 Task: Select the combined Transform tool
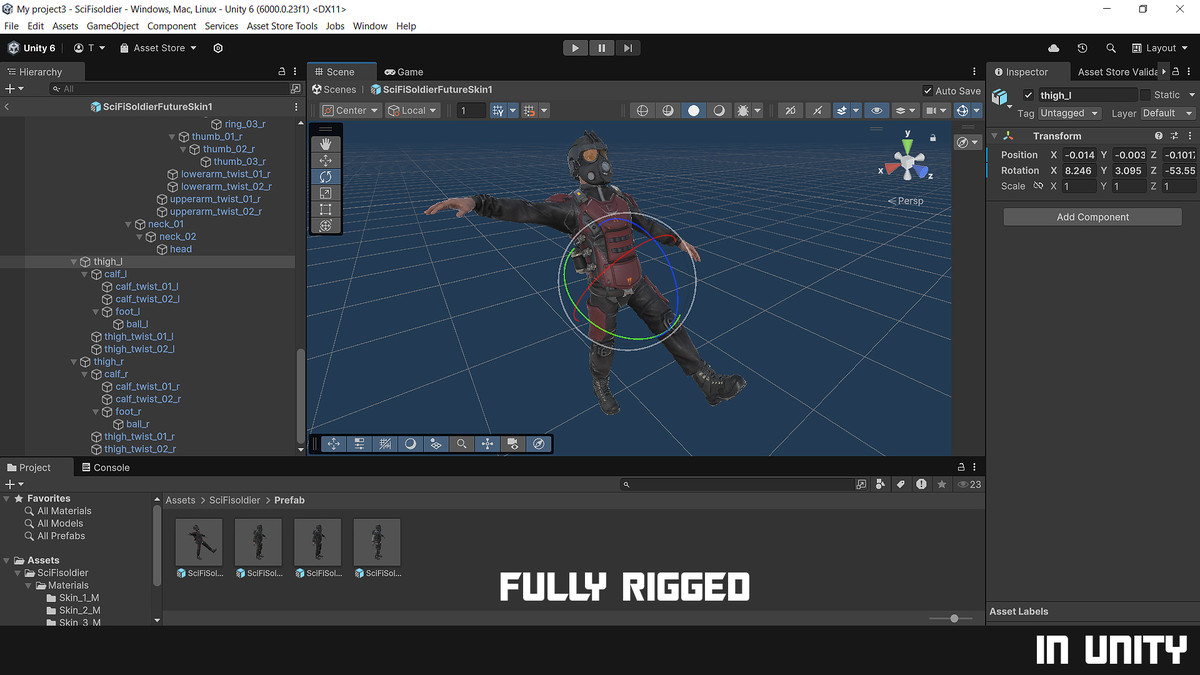click(x=325, y=226)
